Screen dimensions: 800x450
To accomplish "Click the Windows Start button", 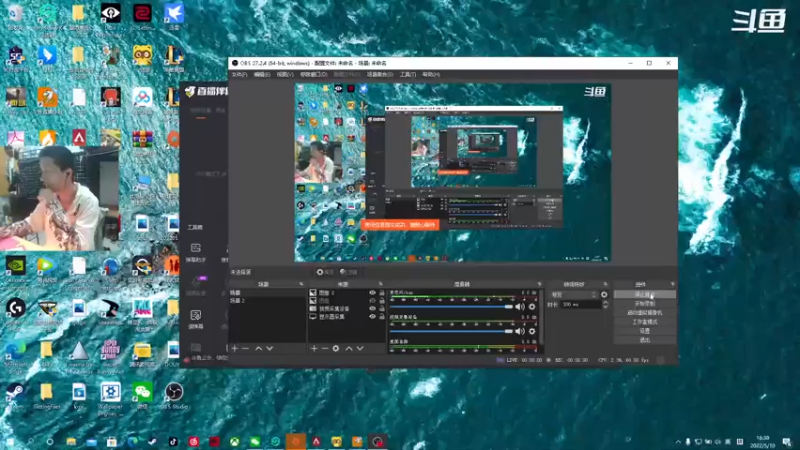I will (x=10, y=441).
